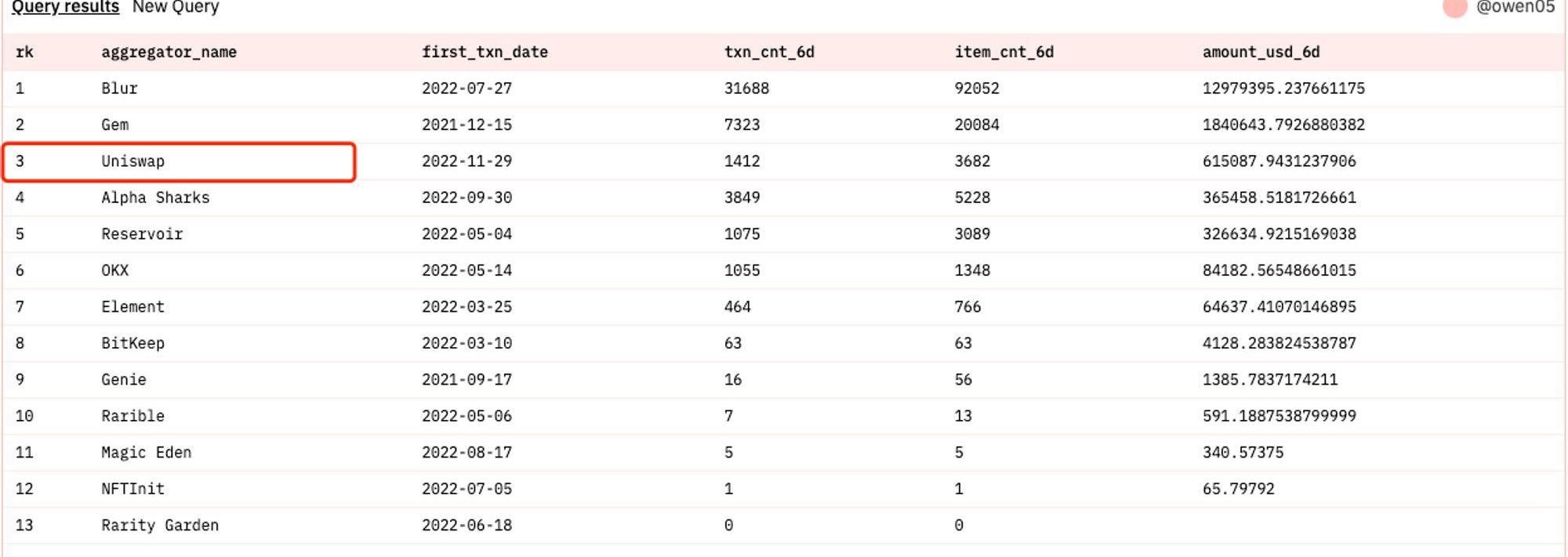Select the Alpha Sharks row name

coord(155,197)
